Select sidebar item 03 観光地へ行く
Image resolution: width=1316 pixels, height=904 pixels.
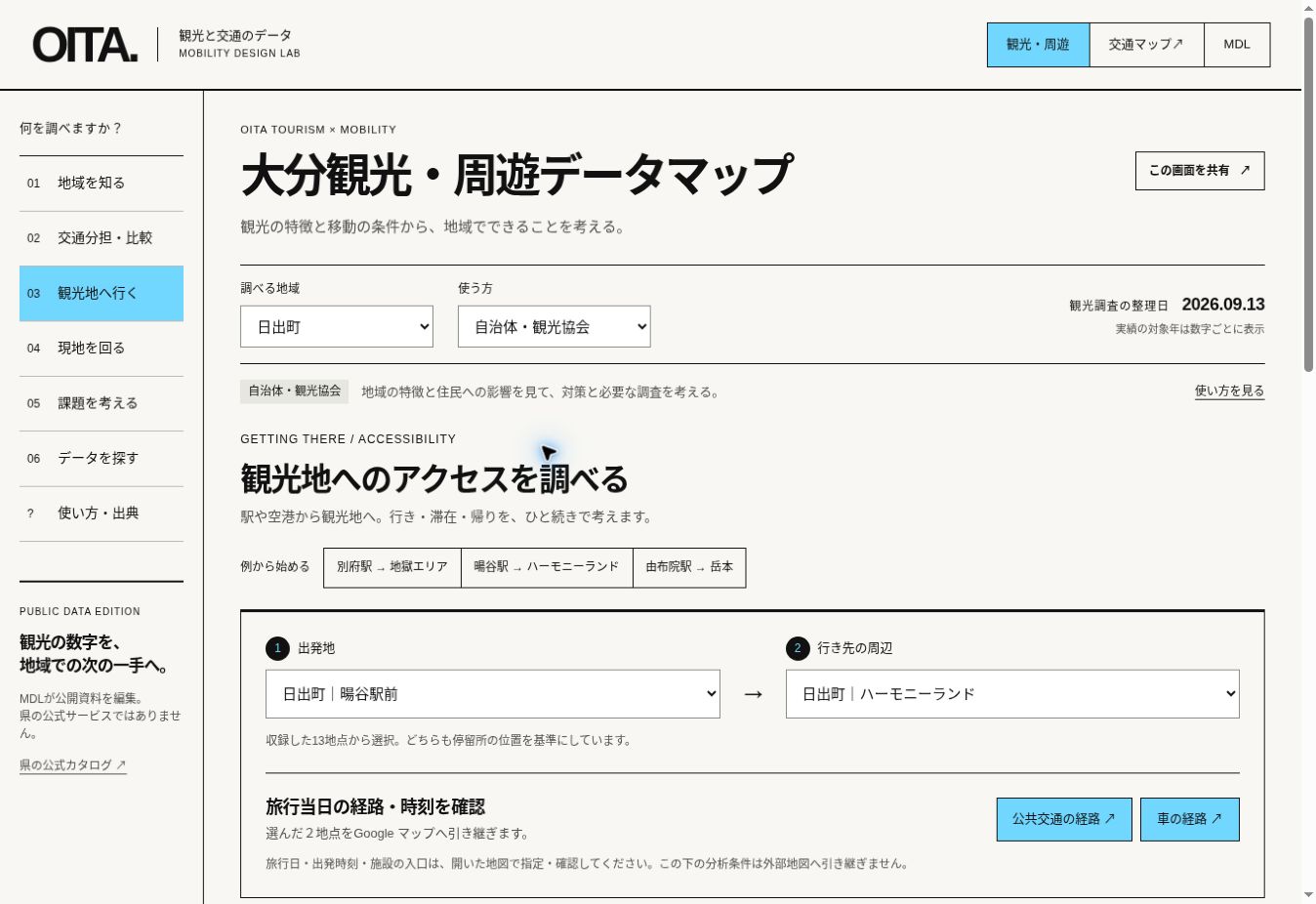102,294
